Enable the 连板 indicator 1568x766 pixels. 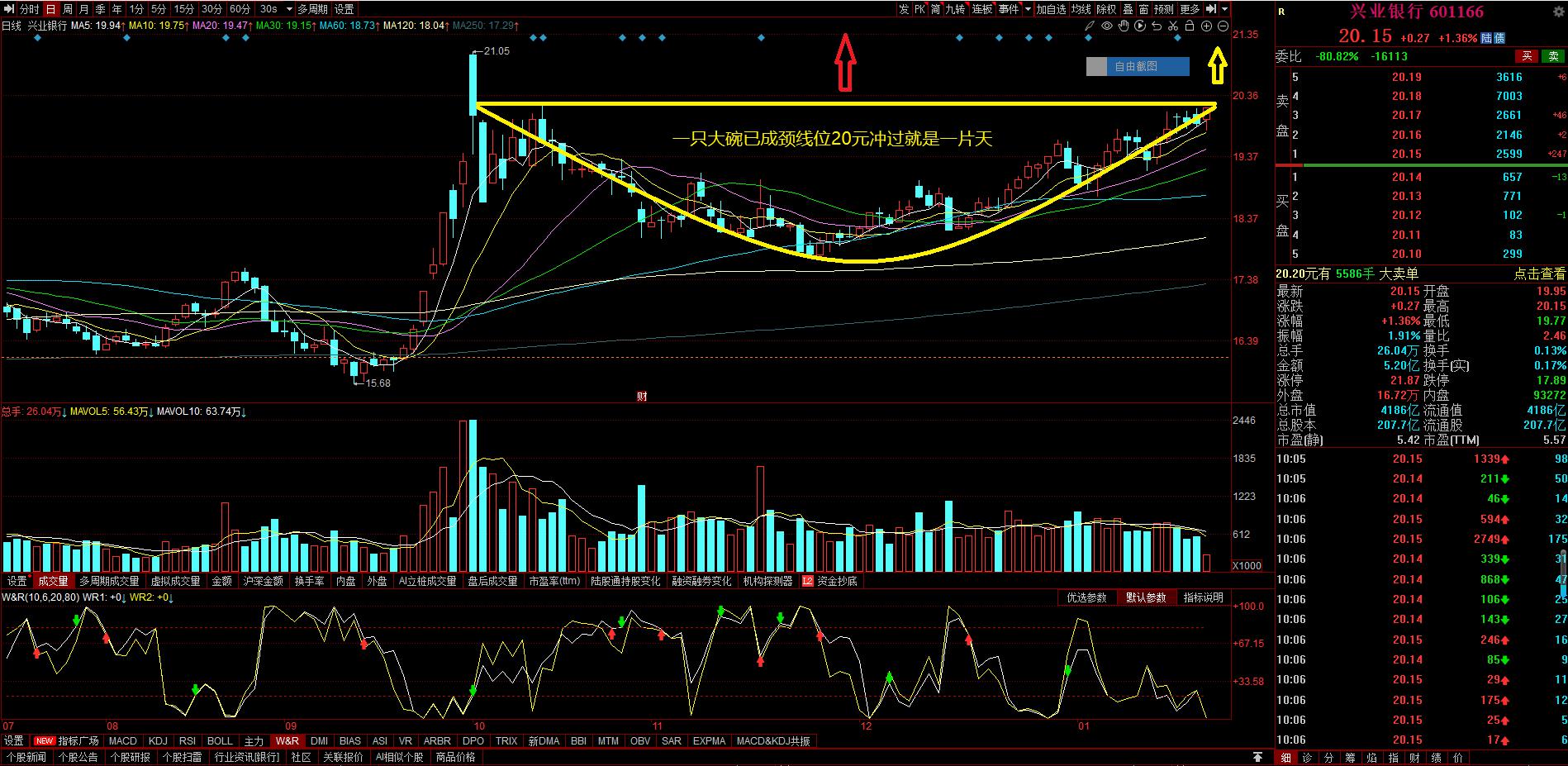(982, 9)
